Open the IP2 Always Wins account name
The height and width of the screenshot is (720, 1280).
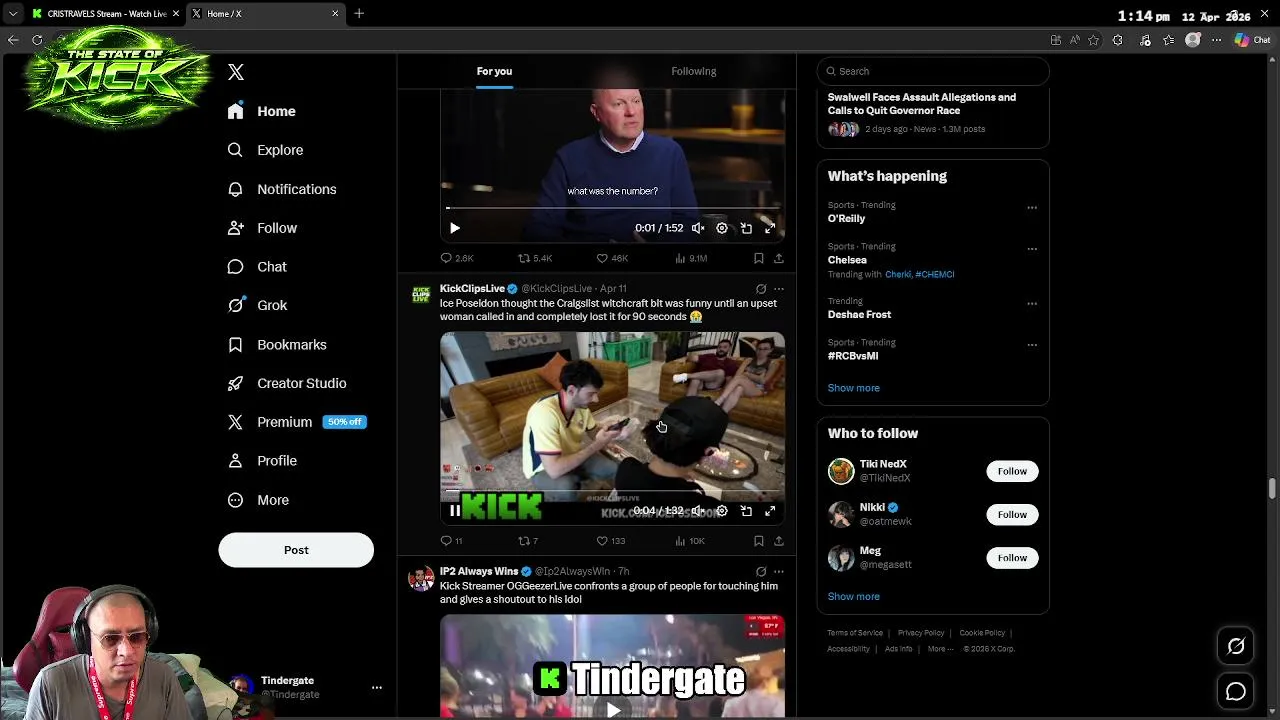coord(479,571)
